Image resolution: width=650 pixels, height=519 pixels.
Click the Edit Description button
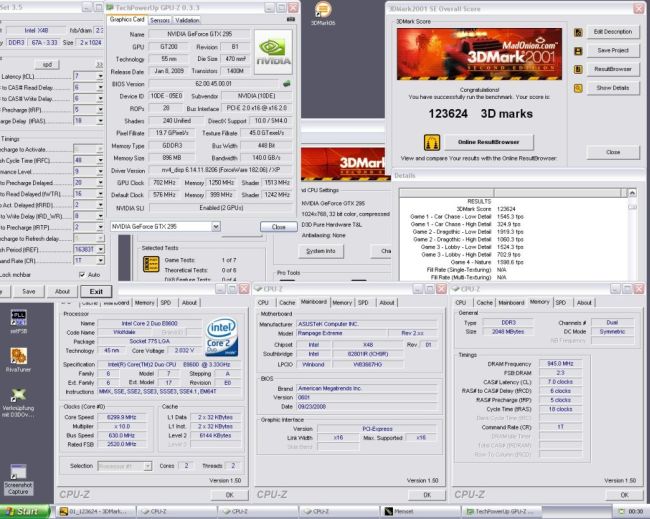coord(613,32)
